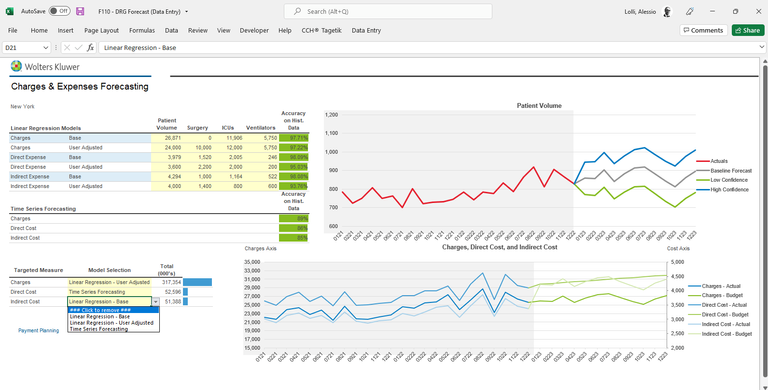Click the Excel app icon
This screenshot has height=390, width=768.
(9, 11)
